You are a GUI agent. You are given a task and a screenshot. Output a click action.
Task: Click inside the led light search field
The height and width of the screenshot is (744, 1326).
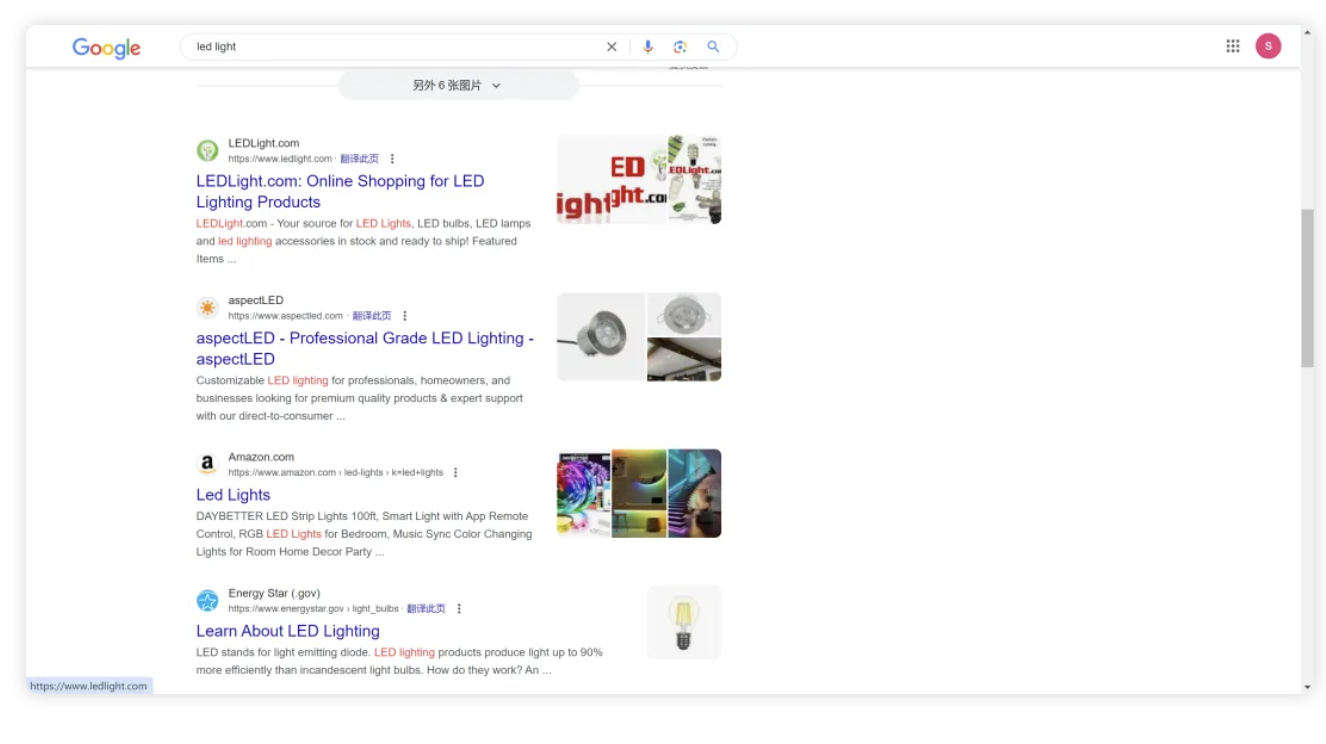point(395,47)
